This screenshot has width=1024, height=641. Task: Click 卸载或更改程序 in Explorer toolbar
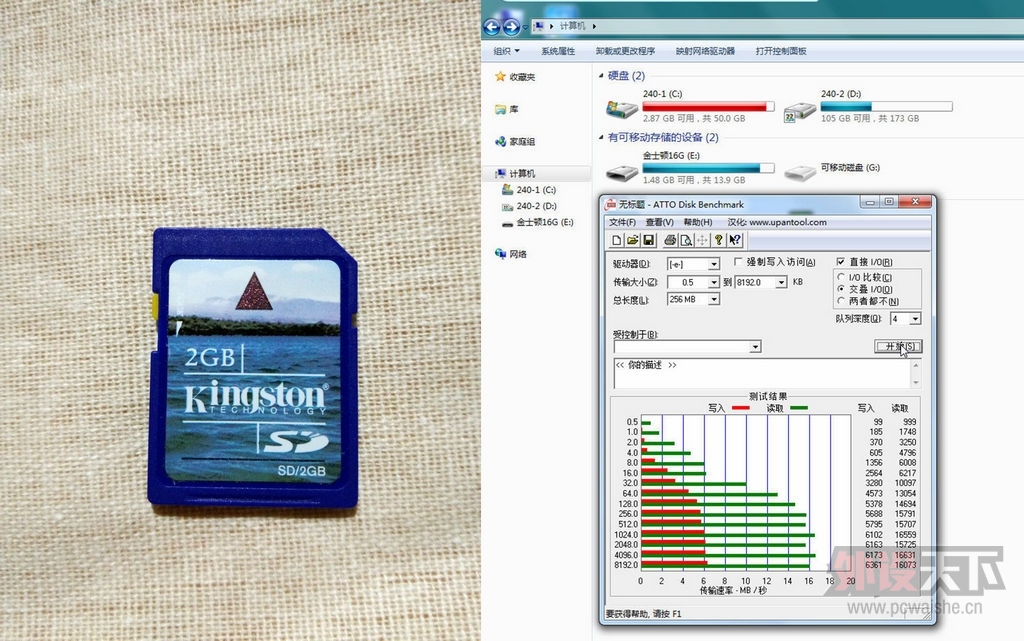point(625,51)
